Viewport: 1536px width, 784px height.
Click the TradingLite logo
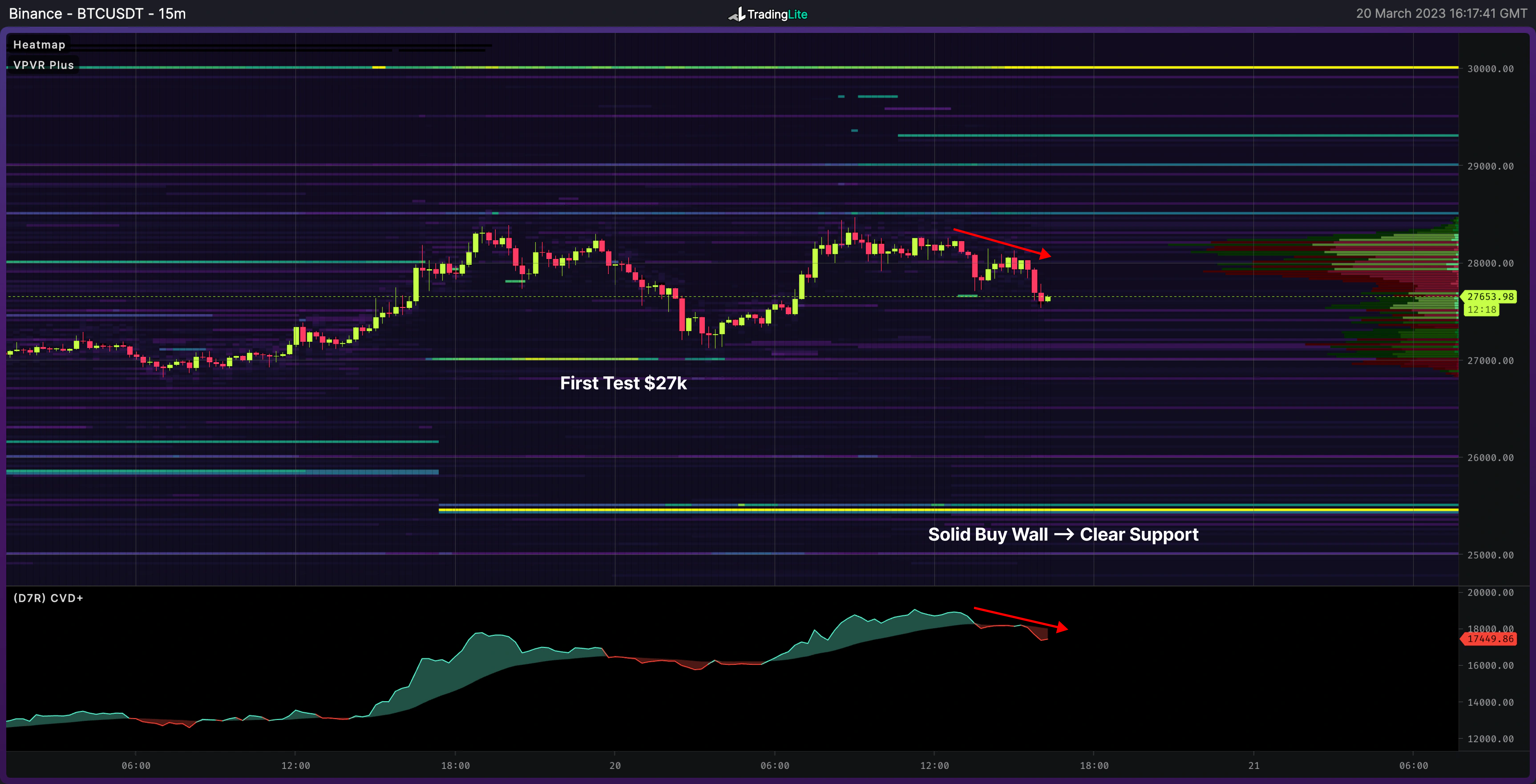768,14
